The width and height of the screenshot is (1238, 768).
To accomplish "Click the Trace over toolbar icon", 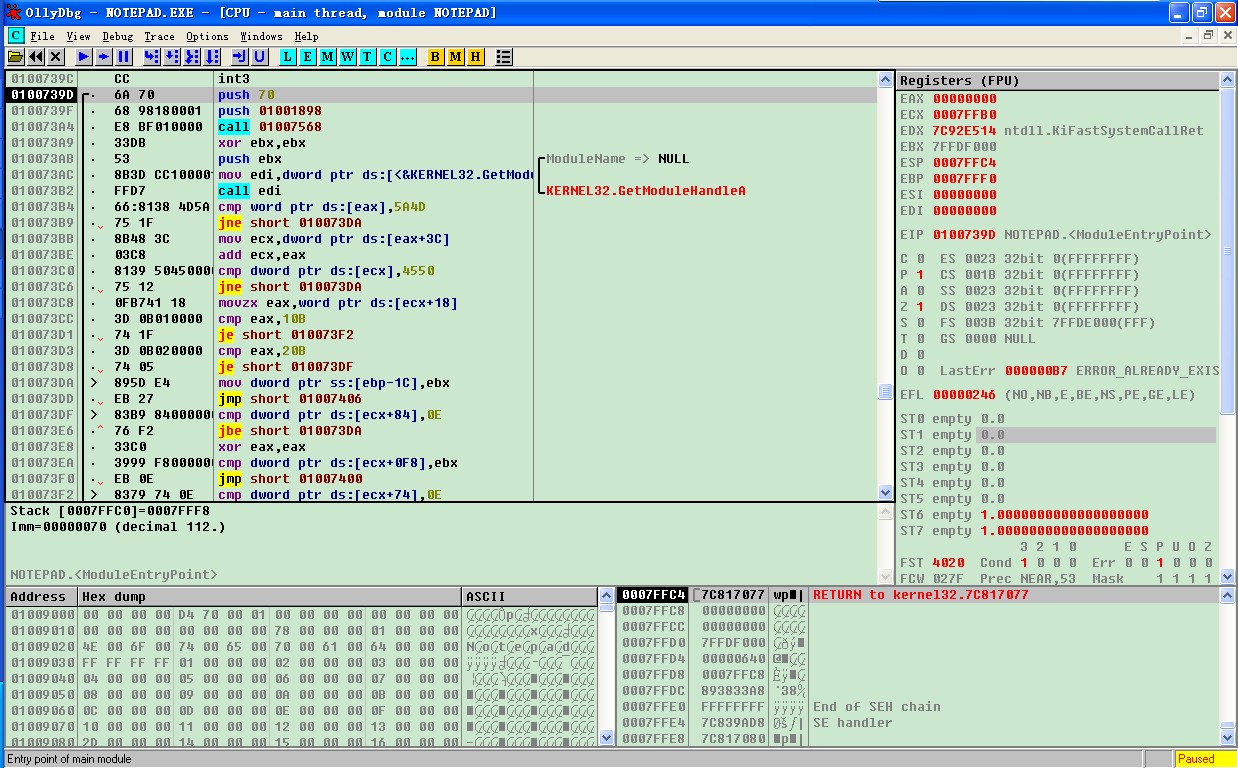I will click(x=212, y=57).
